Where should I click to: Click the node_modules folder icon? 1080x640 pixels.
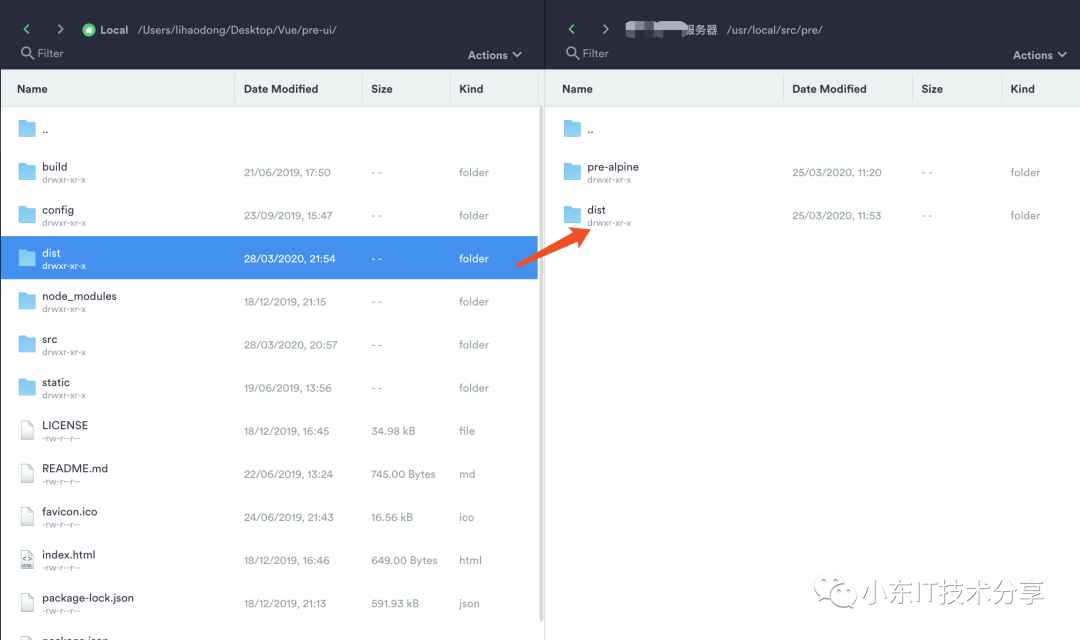[x=27, y=301]
